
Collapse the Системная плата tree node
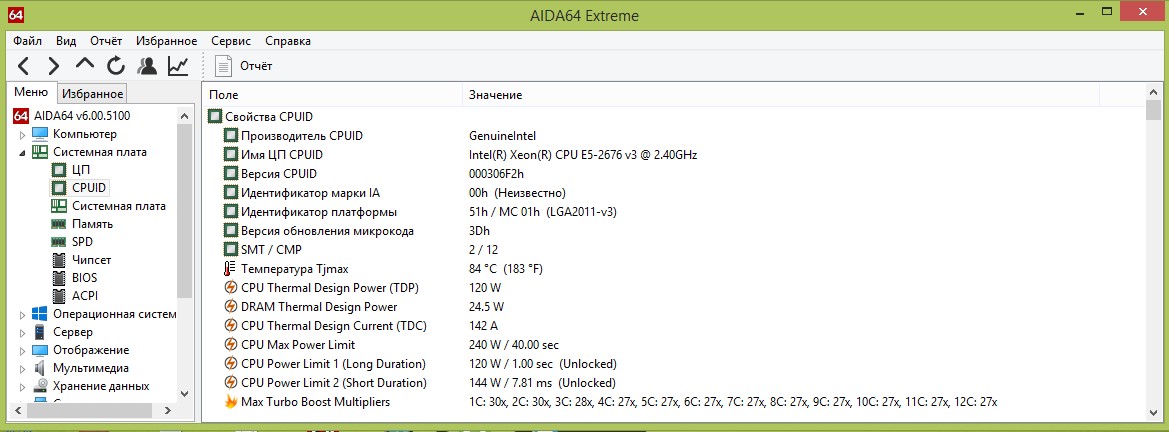click(x=22, y=152)
